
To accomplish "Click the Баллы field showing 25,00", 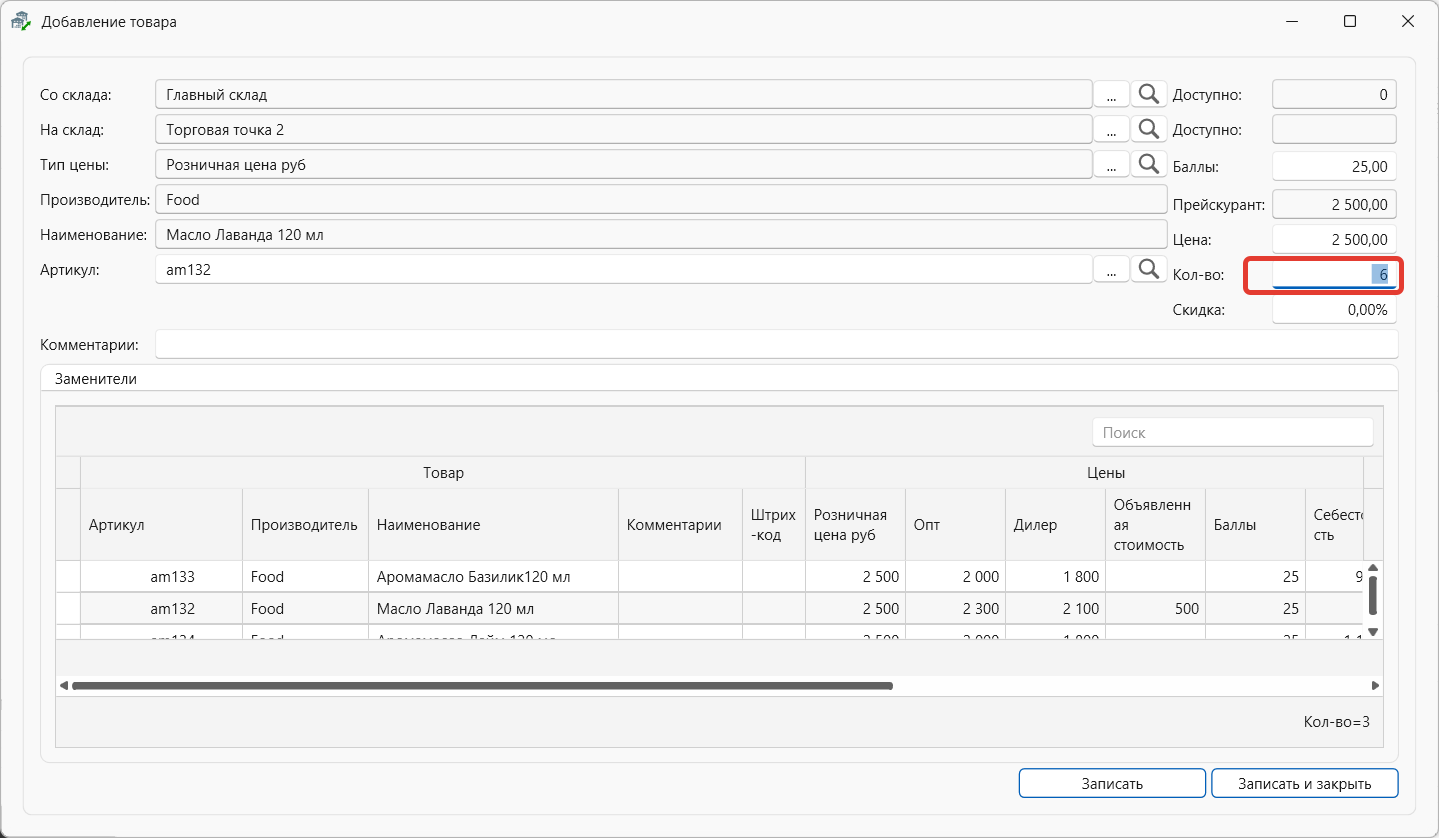I will click(1334, 168).
